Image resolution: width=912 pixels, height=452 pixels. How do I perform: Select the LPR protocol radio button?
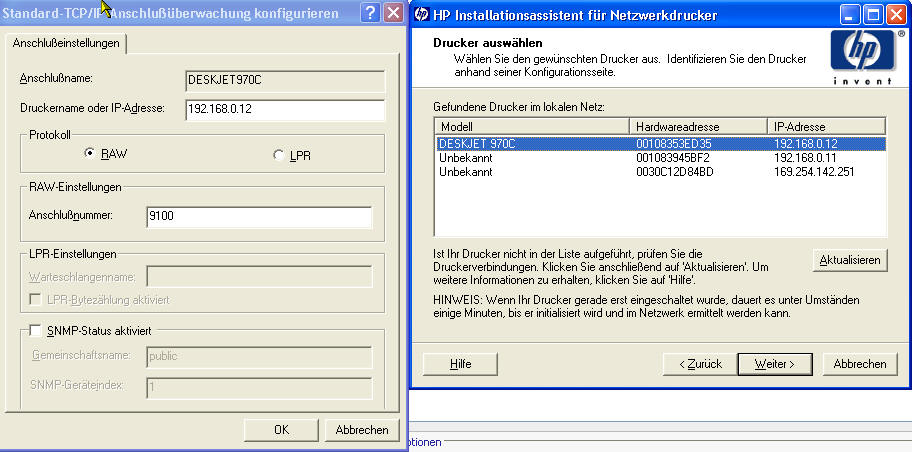[279, 155]
